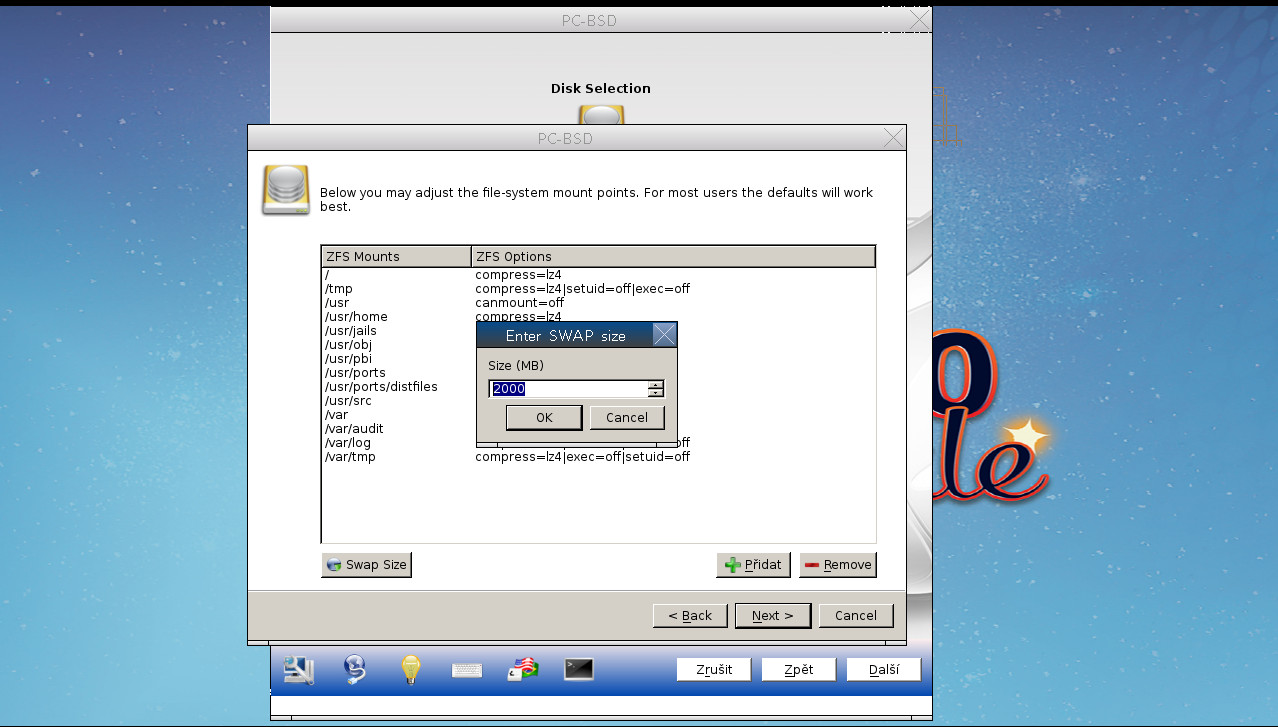Change installer language via the flags icon

[522, 669]
